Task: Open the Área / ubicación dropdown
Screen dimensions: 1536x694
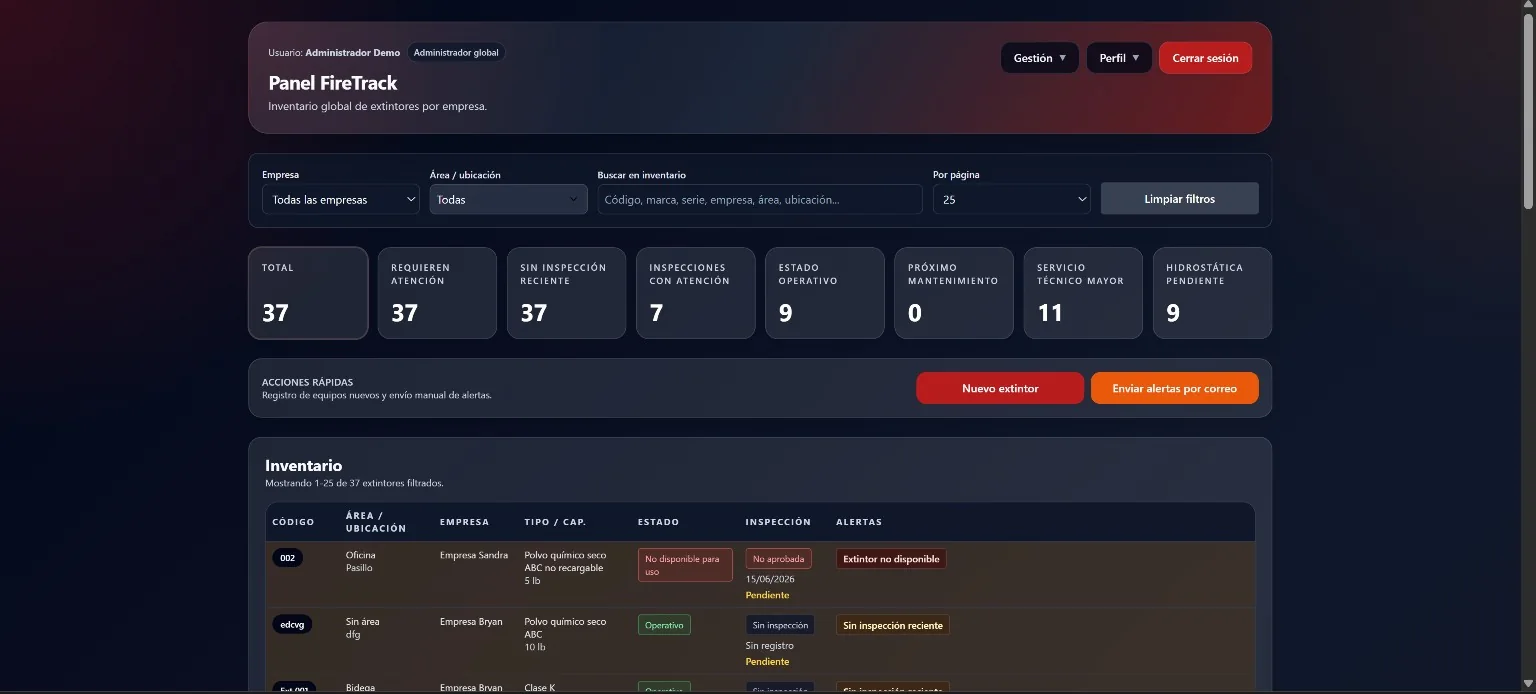Action: (x=509, y=199)
